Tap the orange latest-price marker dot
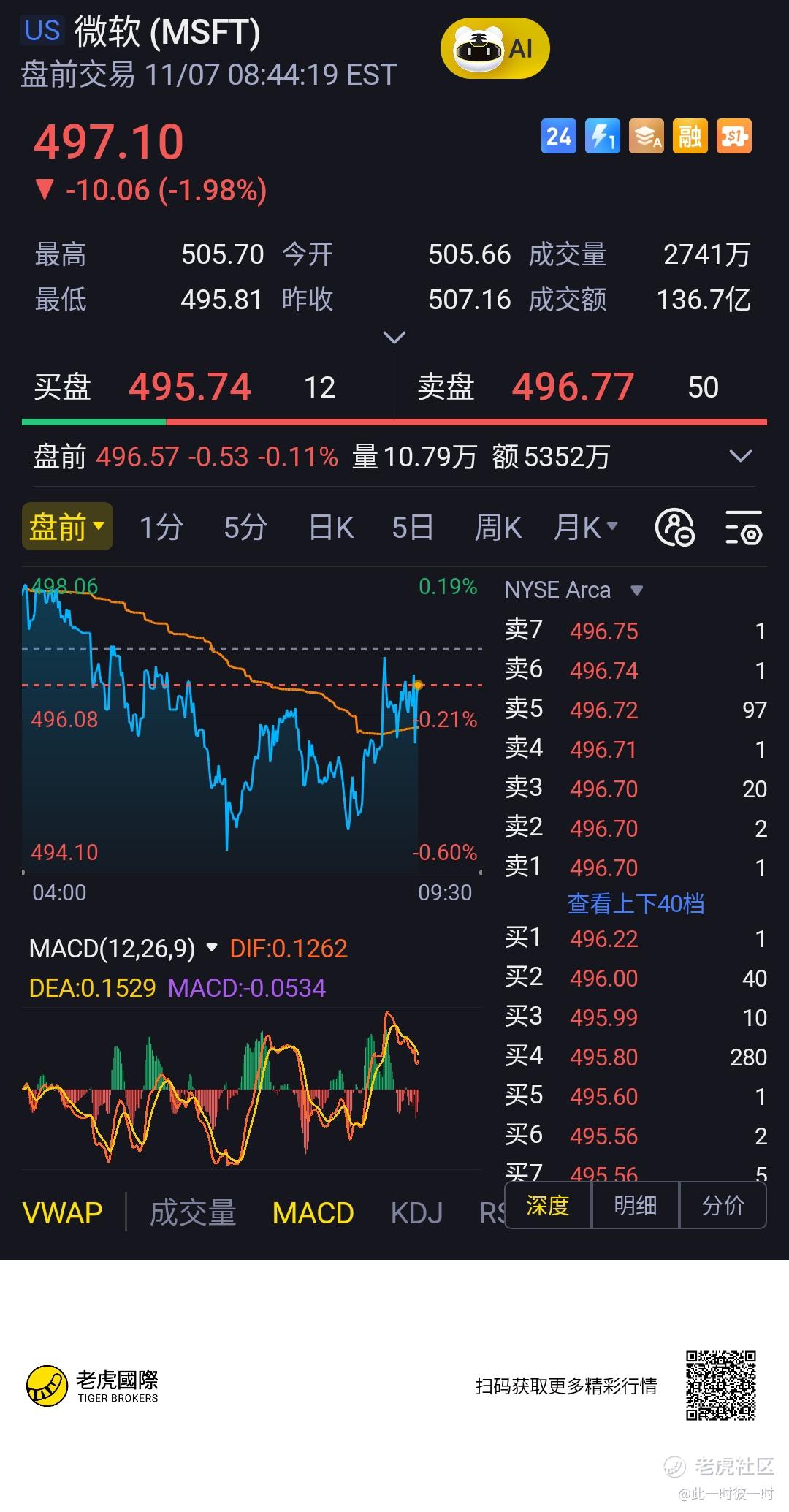Screen dimensions: 789x1512 [418, 685]
